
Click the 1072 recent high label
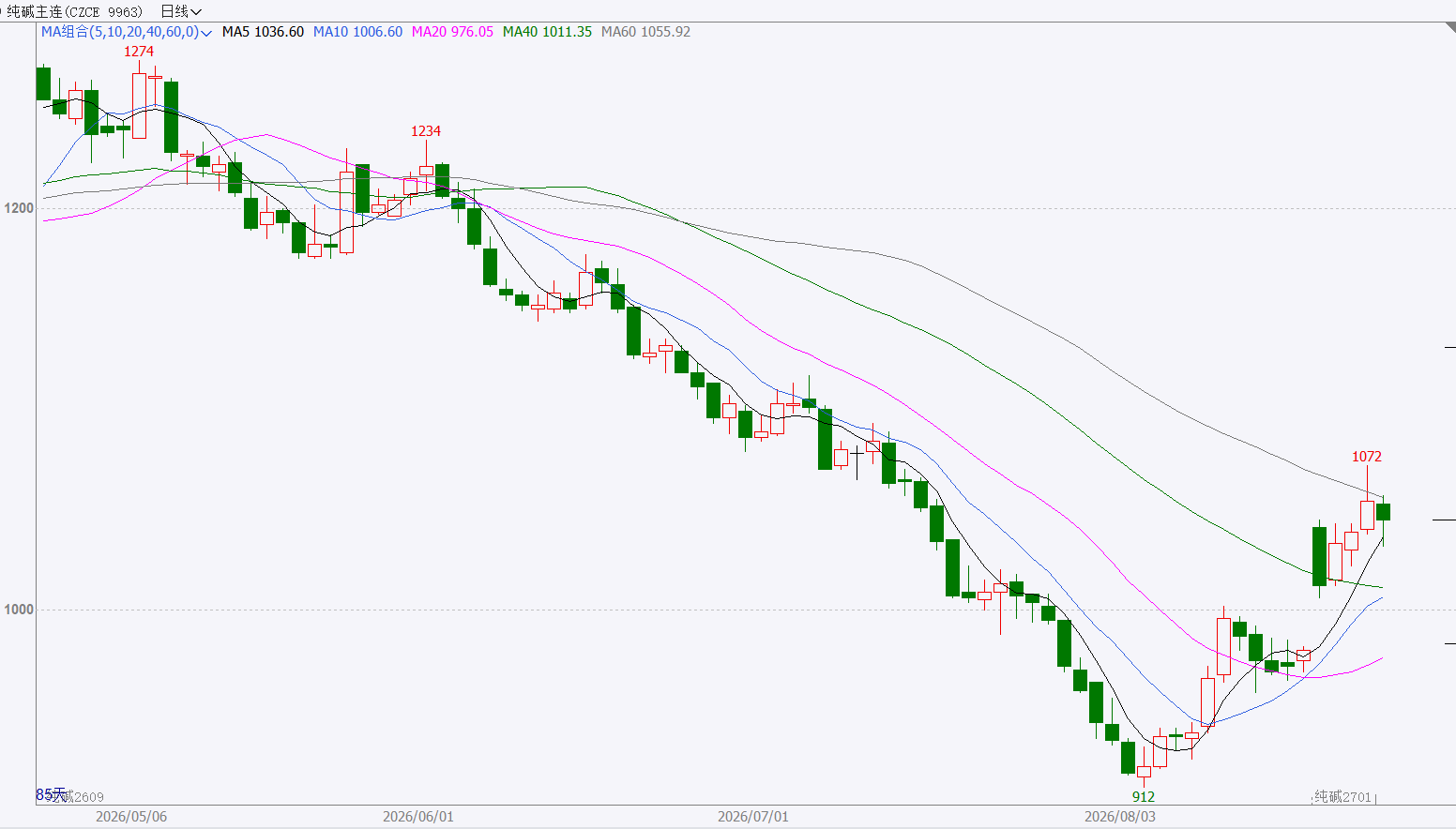pyautogui.click(x=1367, y=457)
